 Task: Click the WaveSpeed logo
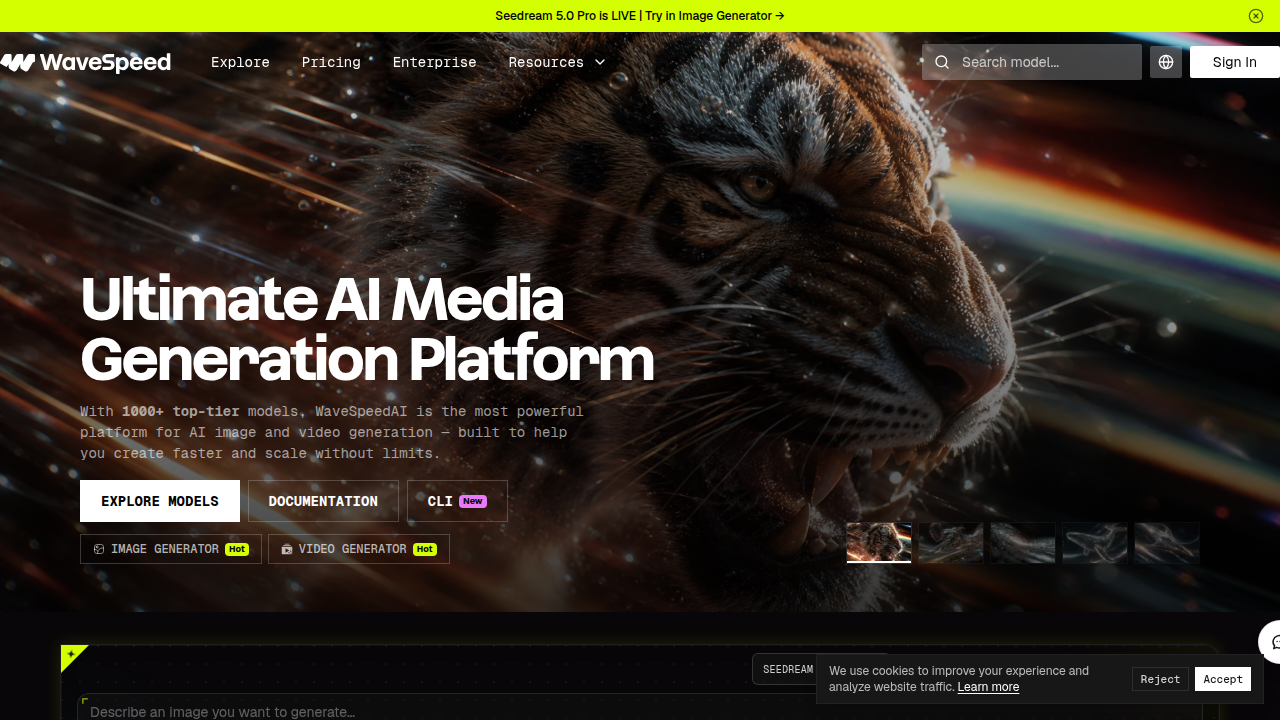pos(86,62)
